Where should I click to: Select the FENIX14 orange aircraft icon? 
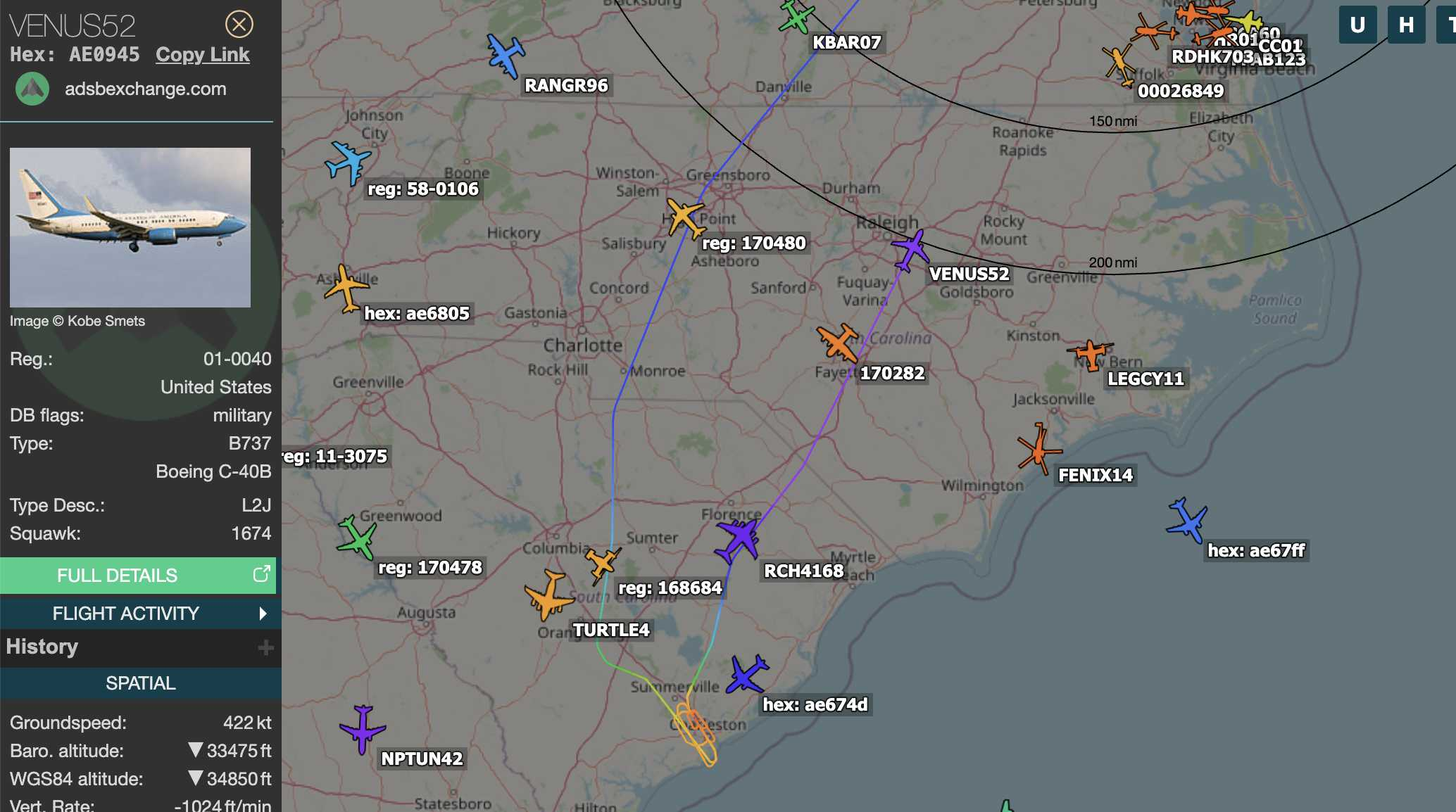pos(1038,448)
